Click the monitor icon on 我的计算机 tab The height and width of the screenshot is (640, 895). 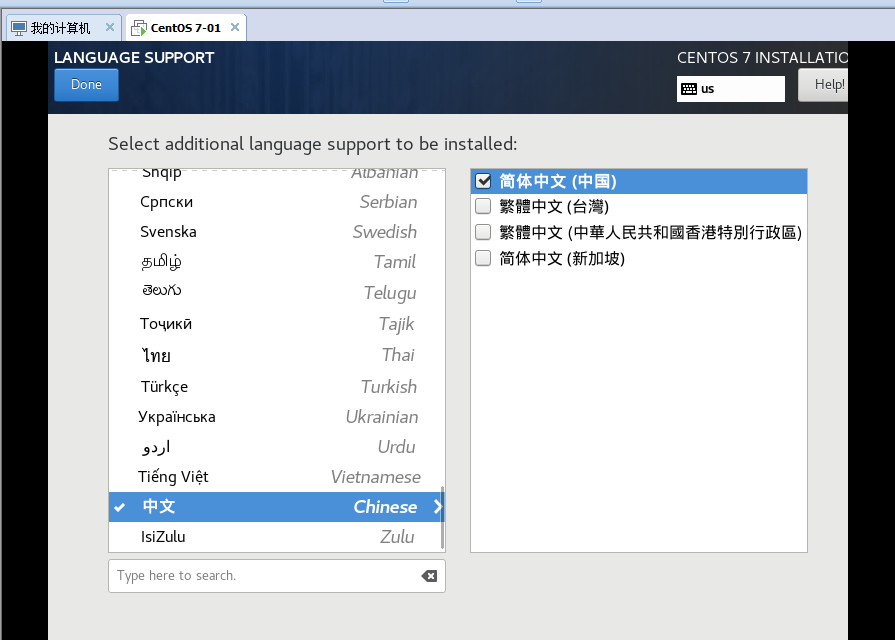tap(19, 28)
